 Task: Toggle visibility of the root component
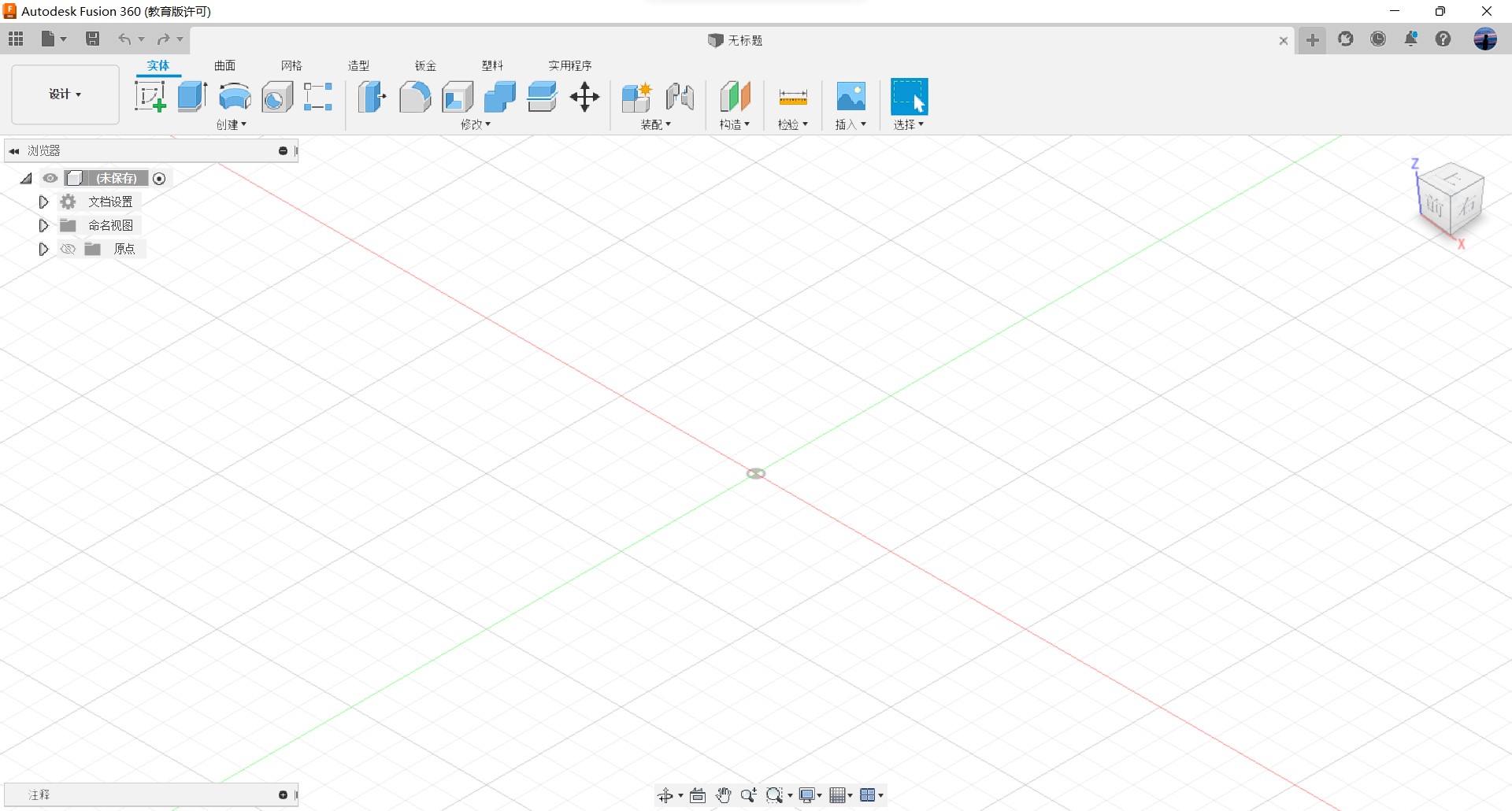click(50, 179)
